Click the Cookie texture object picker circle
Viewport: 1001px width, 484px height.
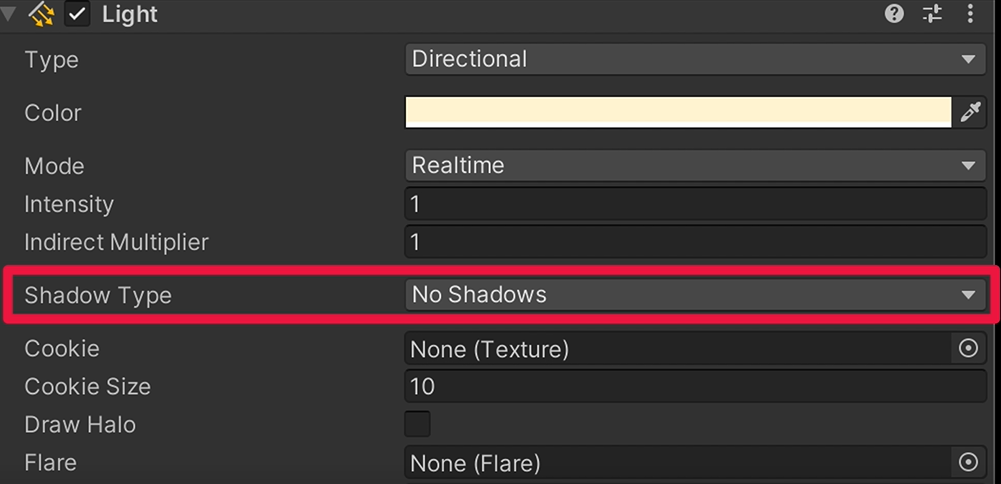(x=968, y=349)
